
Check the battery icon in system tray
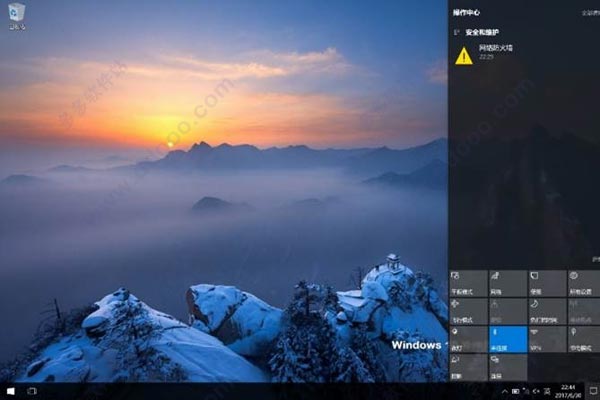pyautogui.click(x=515, y=391)
